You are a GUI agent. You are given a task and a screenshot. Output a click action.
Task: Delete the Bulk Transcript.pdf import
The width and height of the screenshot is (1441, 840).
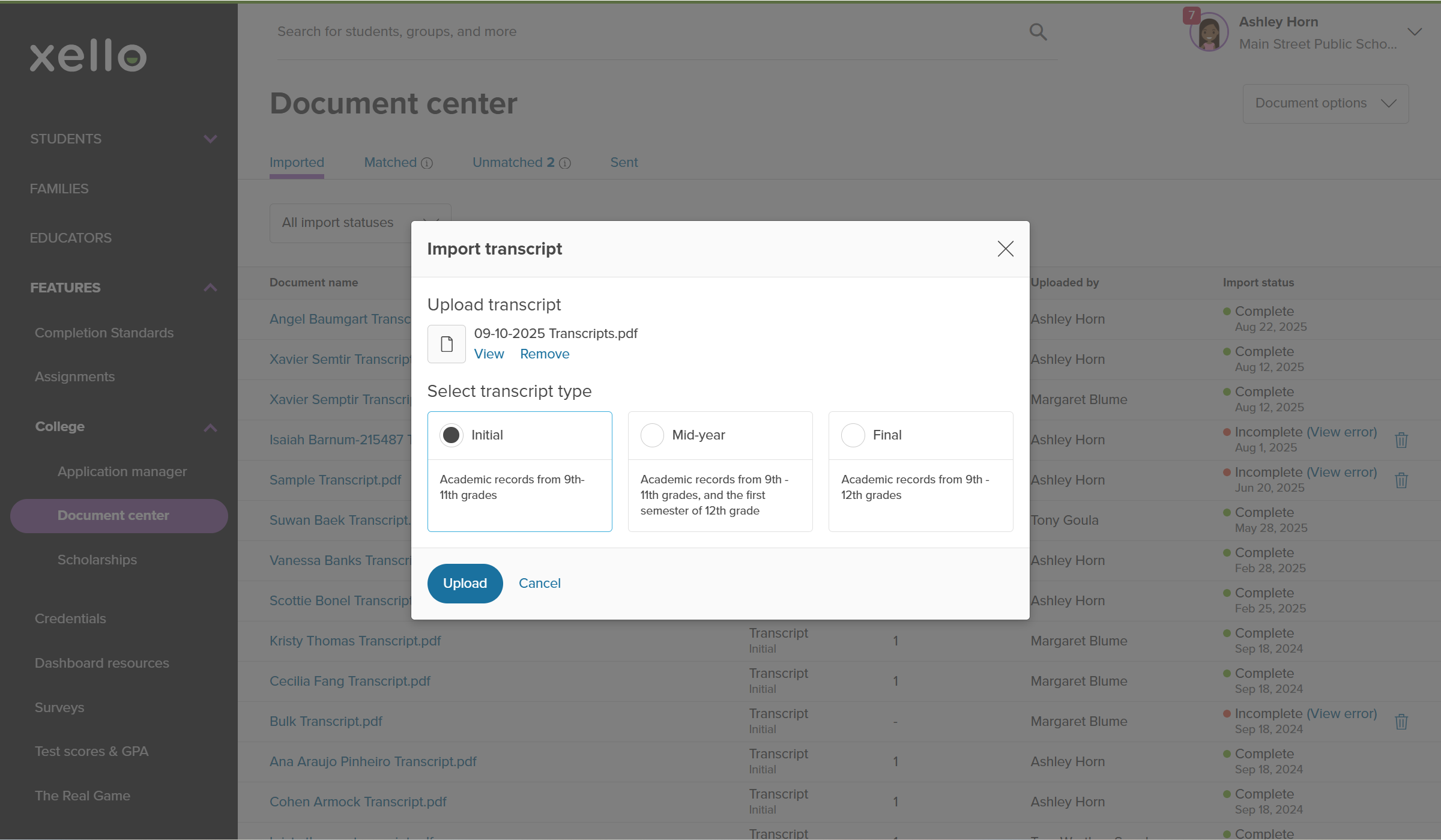[x=1401, y=722]
